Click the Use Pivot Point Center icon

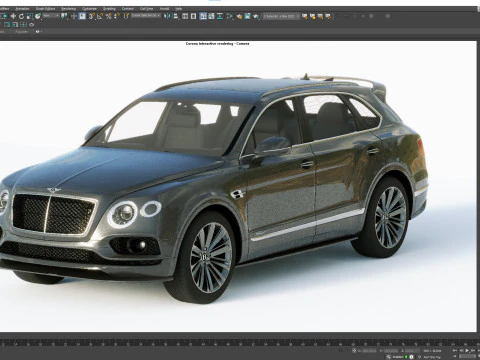tap(64, 16)
